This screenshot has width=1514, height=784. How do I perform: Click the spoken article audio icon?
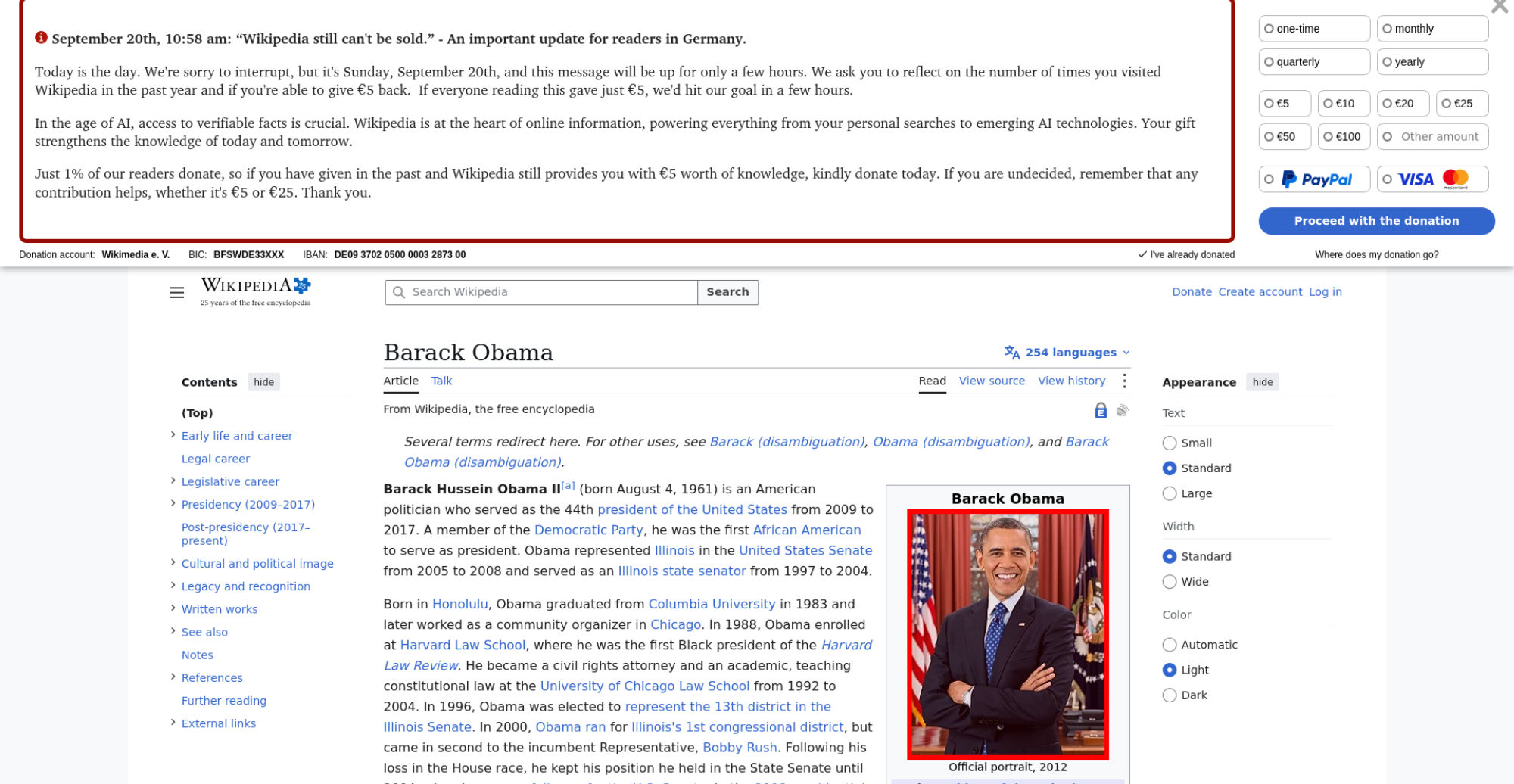[x=1123, y=410]
